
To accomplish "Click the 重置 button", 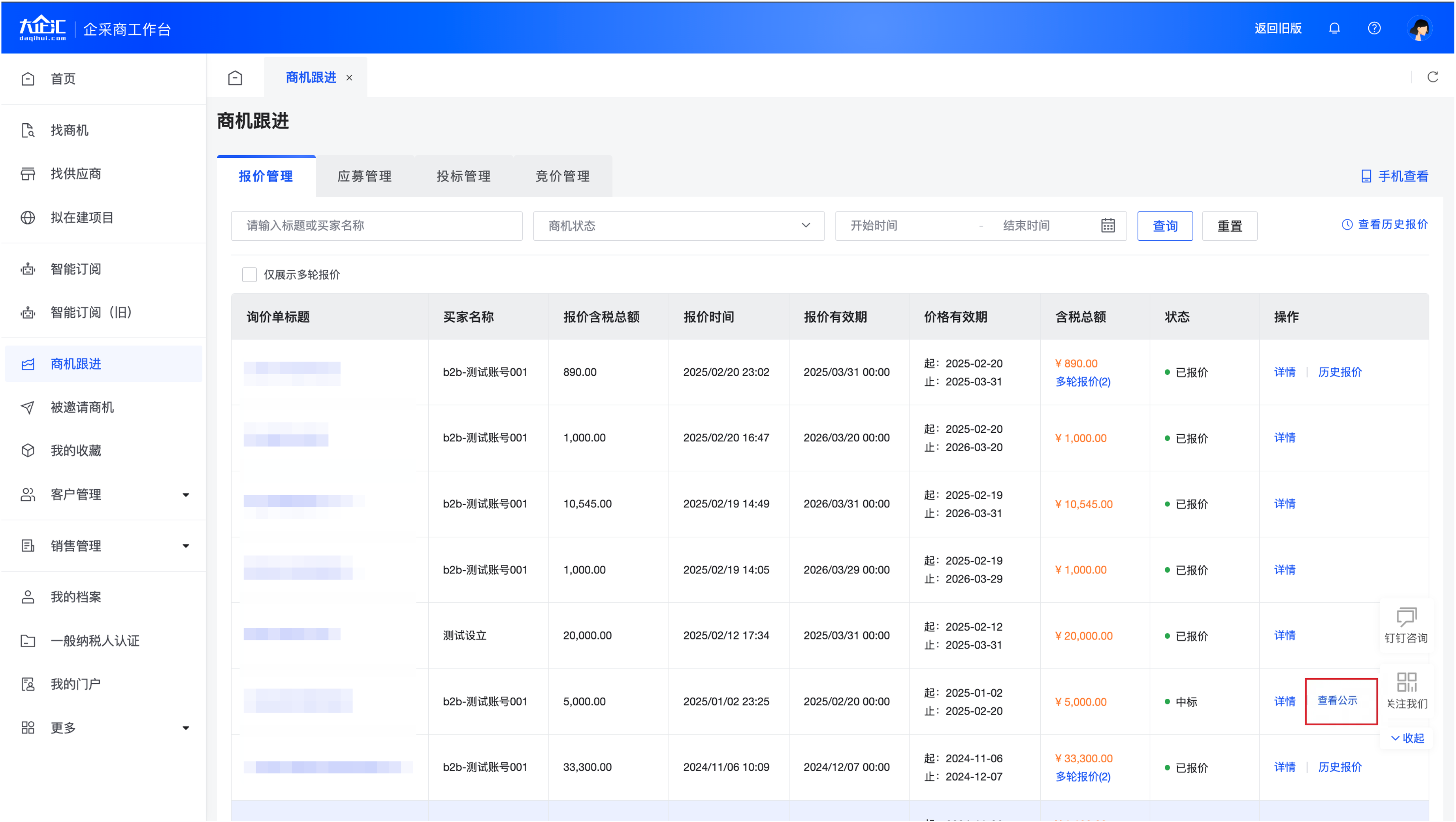I will coord(1229,226).
